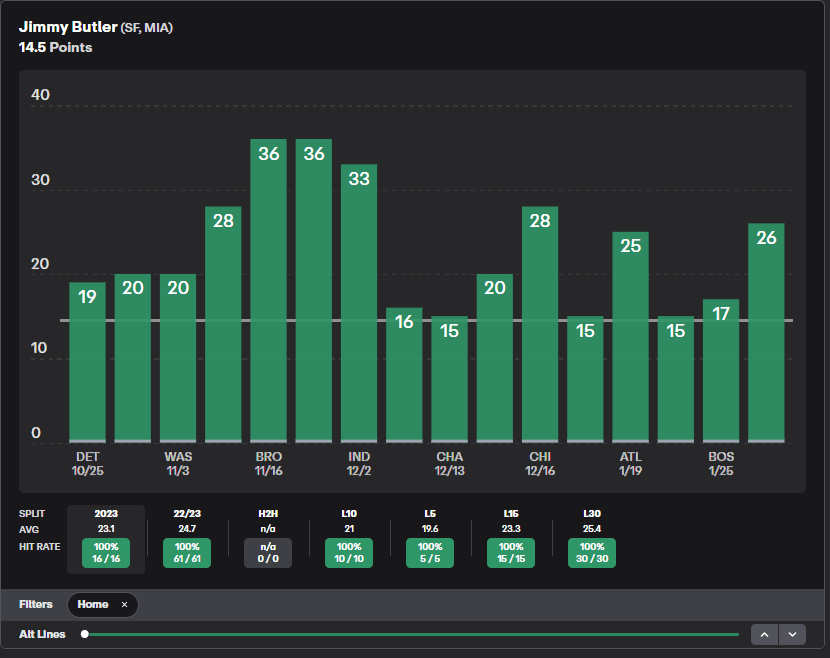Click the Filters label
Viewport: 830px width, 658px height.
tap(35, 605)
